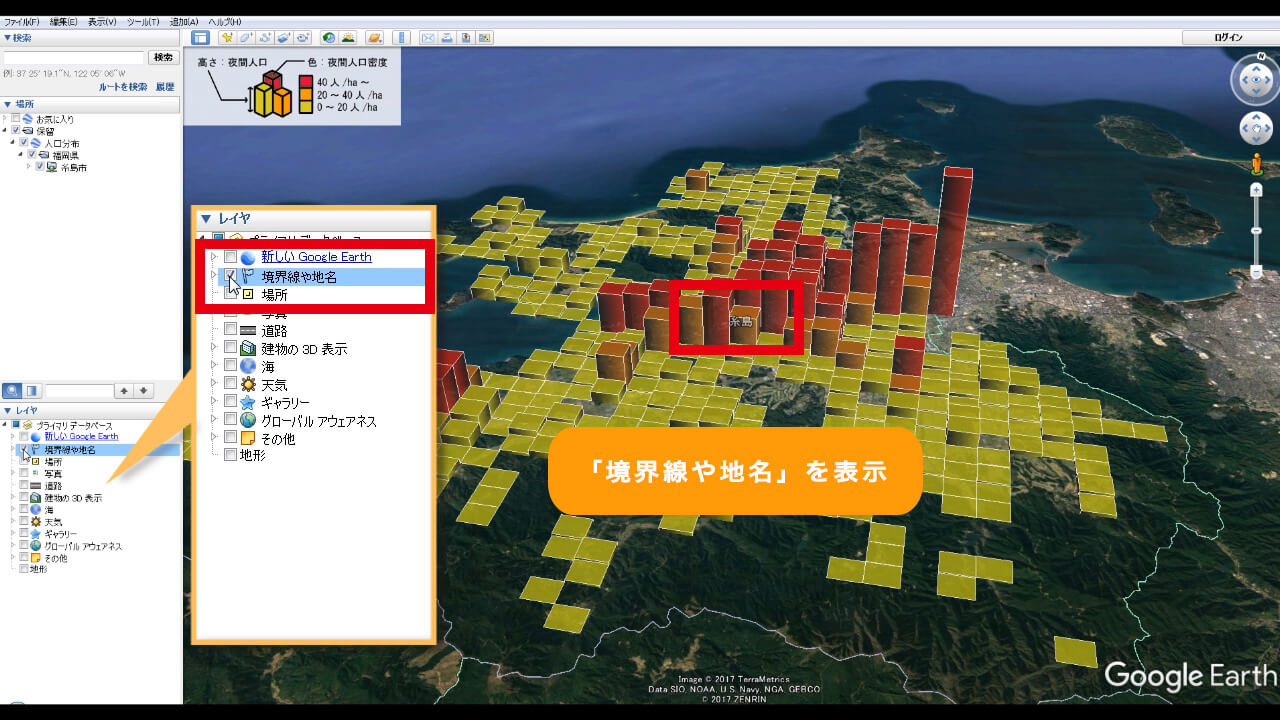The height and width of the screenshot is (720, 1280).
Task: Click the 履歴 history link
Action: click(x=165, y=87)
